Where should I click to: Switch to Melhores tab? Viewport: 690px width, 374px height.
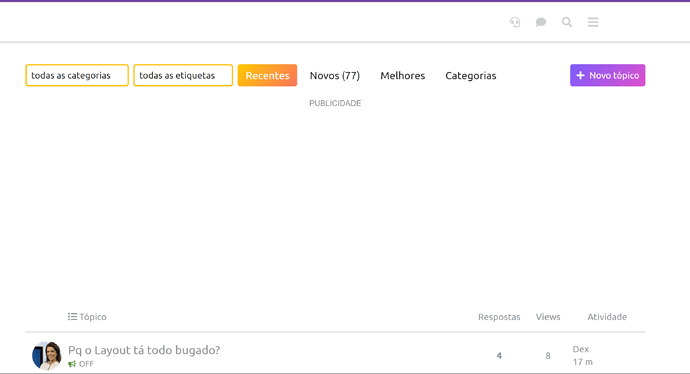[403, 76]
